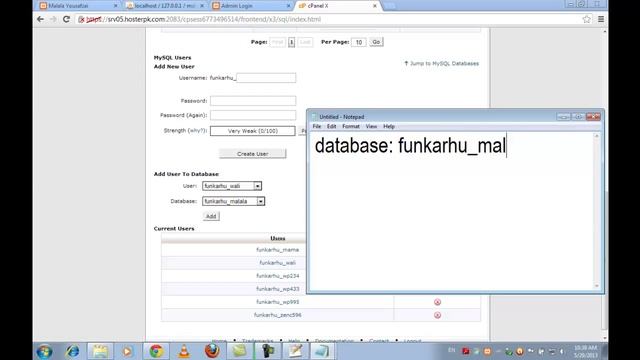This screenshot has width=640, height=360.
Task: Open Notepad View menu
Action: tap(371, 127)
